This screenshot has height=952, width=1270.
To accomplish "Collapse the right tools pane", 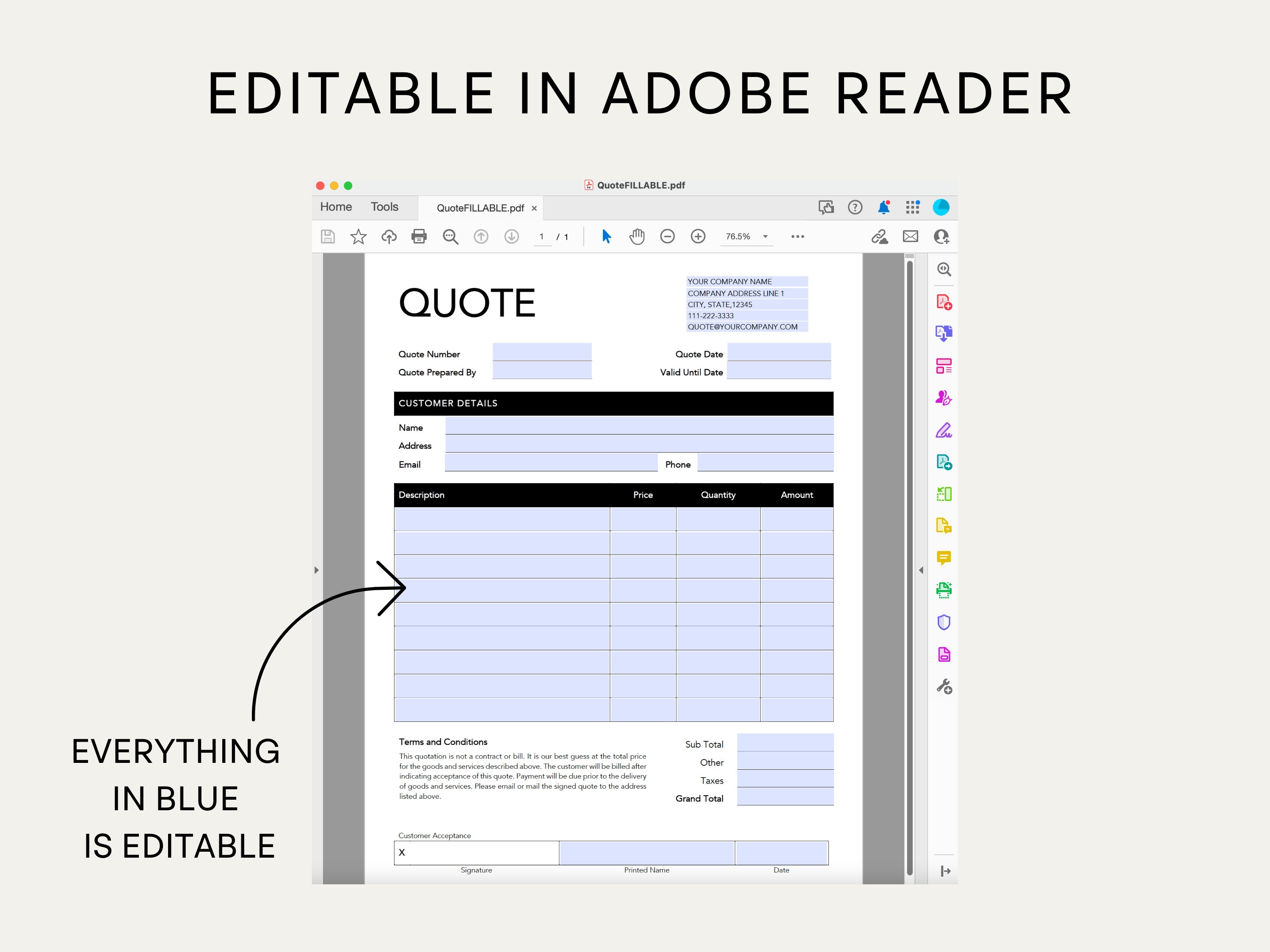I will [921, 570].
